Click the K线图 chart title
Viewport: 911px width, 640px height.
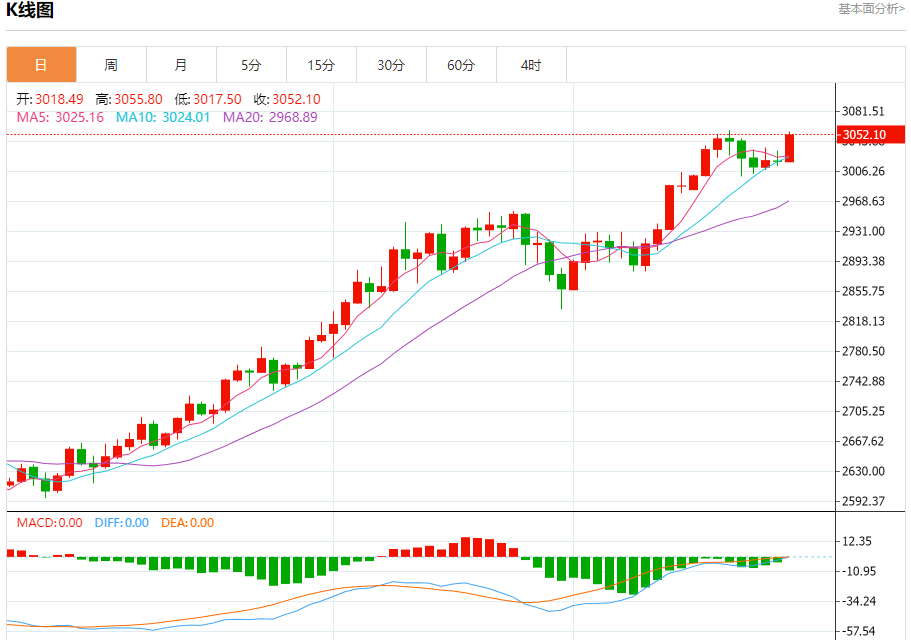tap(30, 11)
